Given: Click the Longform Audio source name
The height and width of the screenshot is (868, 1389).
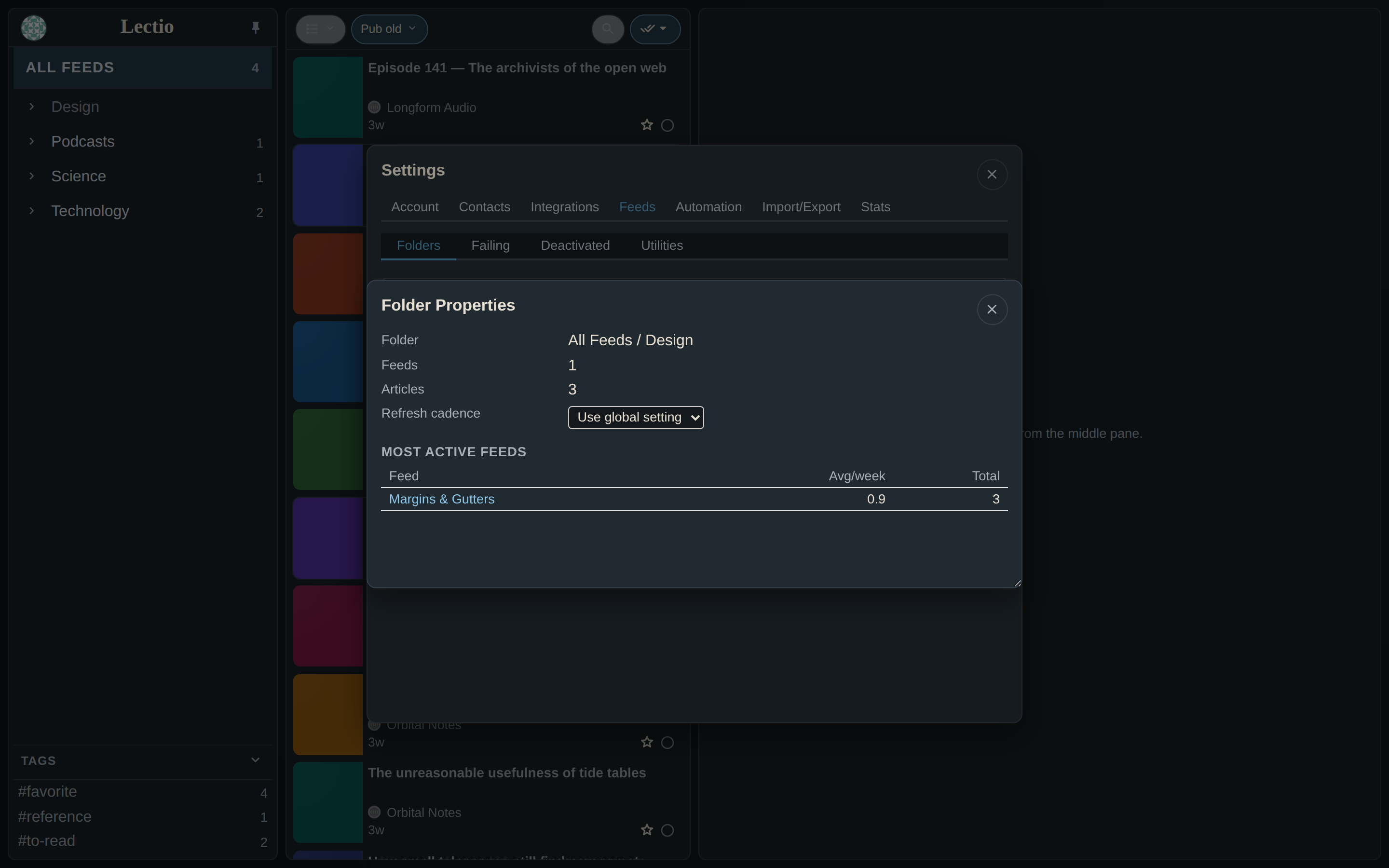Looking at the screenshot, I should pyautogui.click(x=431, y=108).
